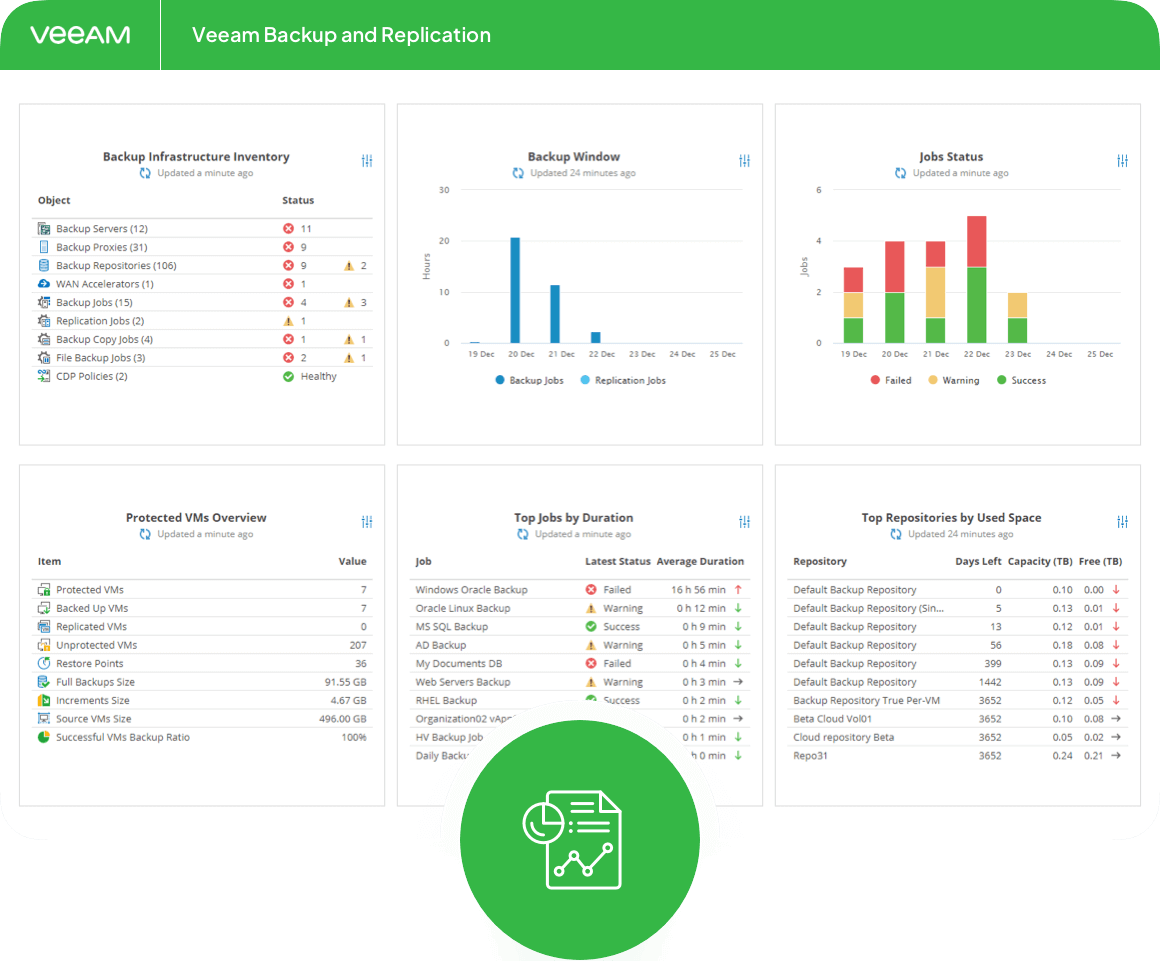1160x961 pixels.
Task: Click warning icon in Backup Repositories row
Action: pos(349,266)
